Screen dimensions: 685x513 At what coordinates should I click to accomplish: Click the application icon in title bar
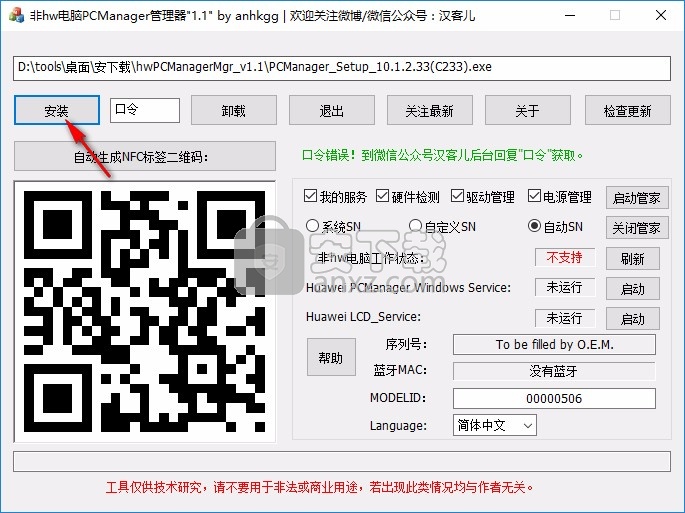[17, 15]
